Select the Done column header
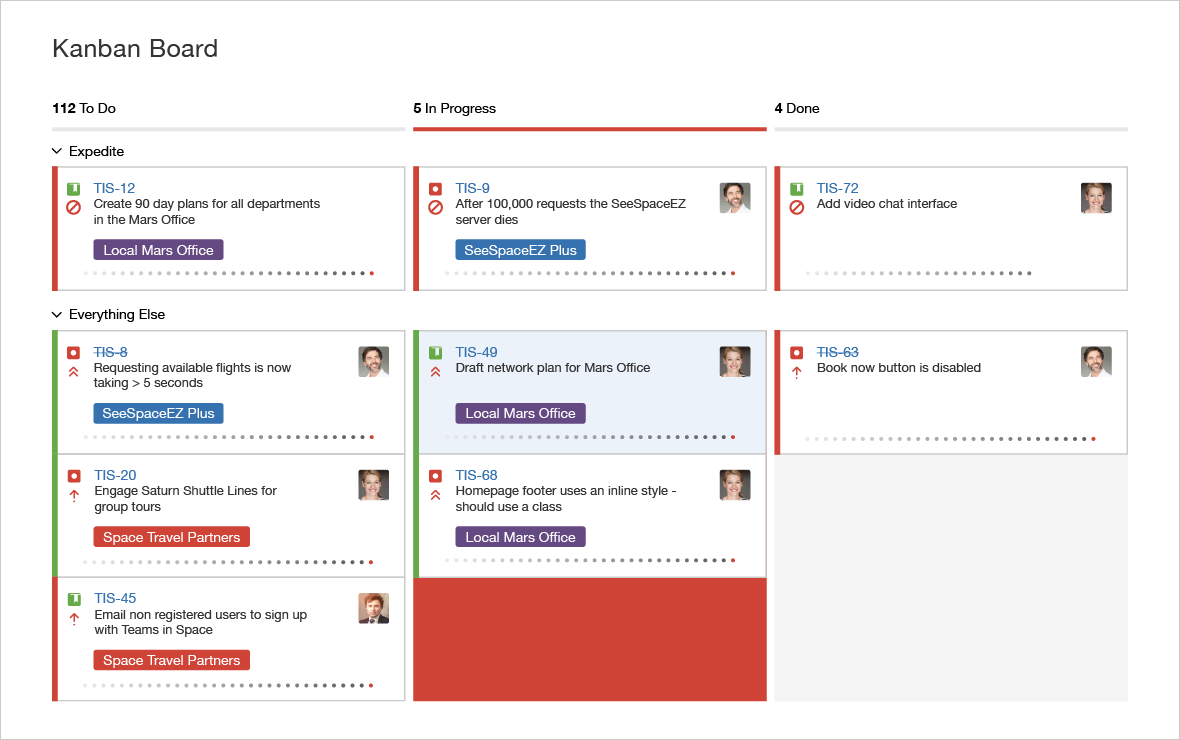1180x740 pixels. click(797, 108)
